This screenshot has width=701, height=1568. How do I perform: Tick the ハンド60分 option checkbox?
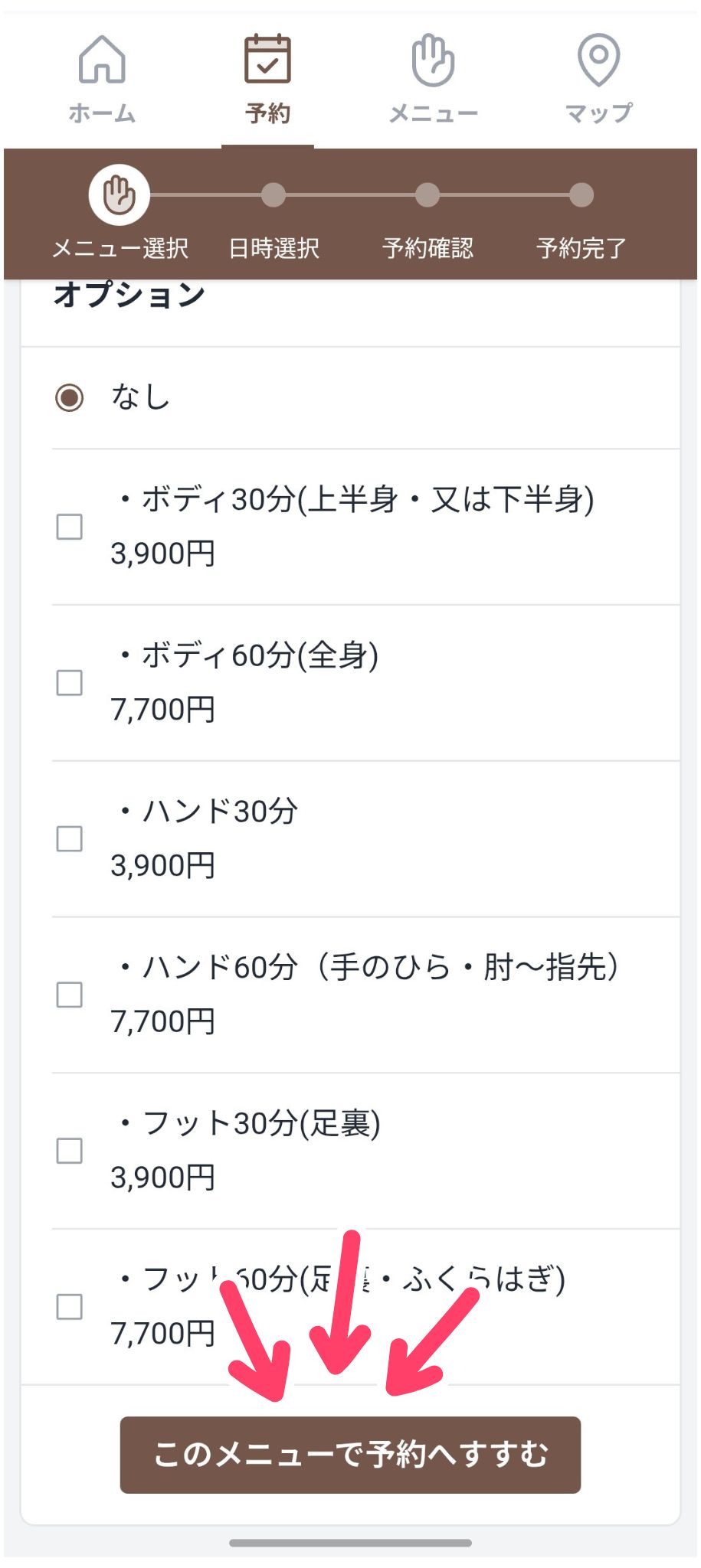(x=70, y=995)
